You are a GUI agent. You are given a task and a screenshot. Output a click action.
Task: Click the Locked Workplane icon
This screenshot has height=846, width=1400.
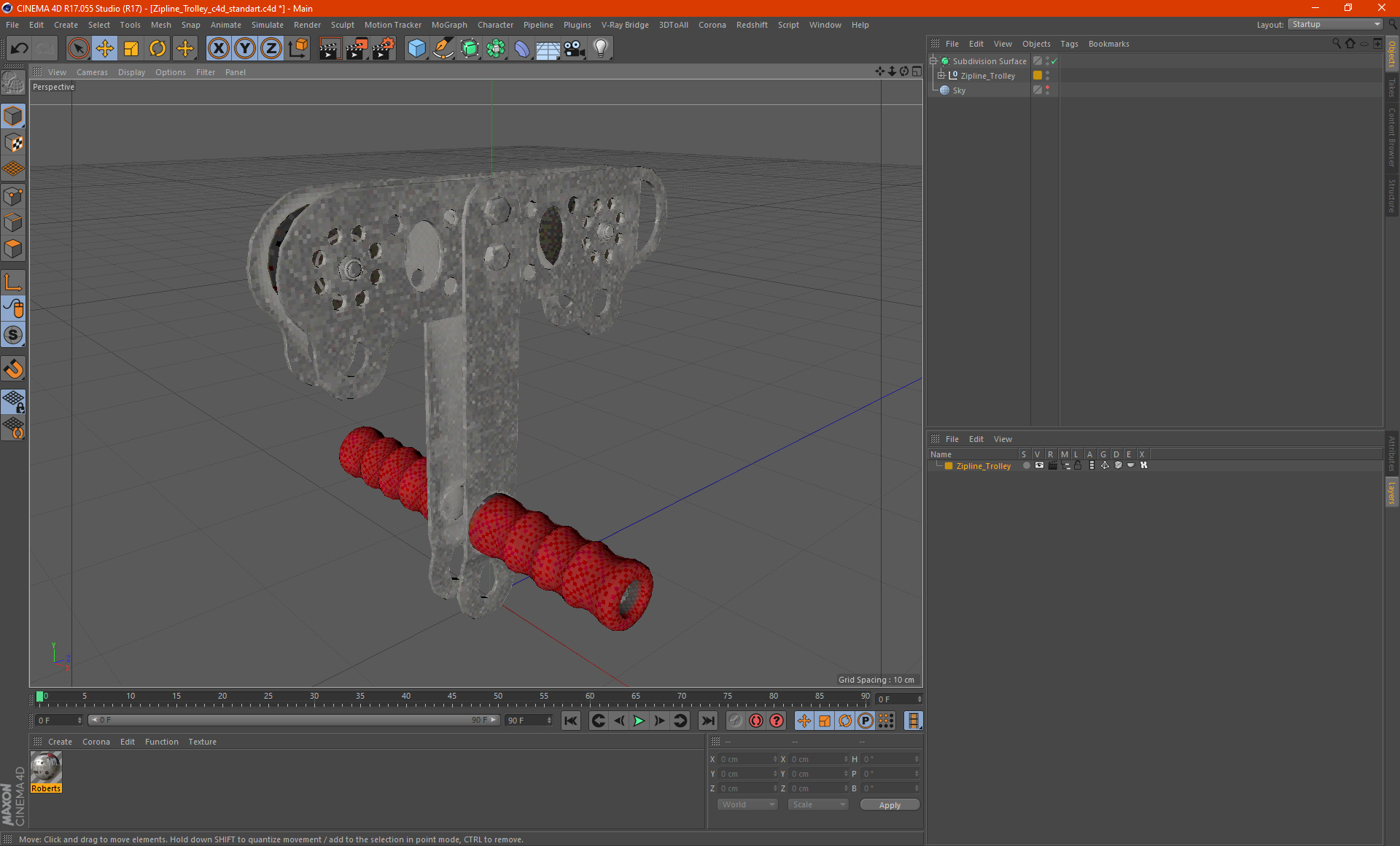[13, 401]
